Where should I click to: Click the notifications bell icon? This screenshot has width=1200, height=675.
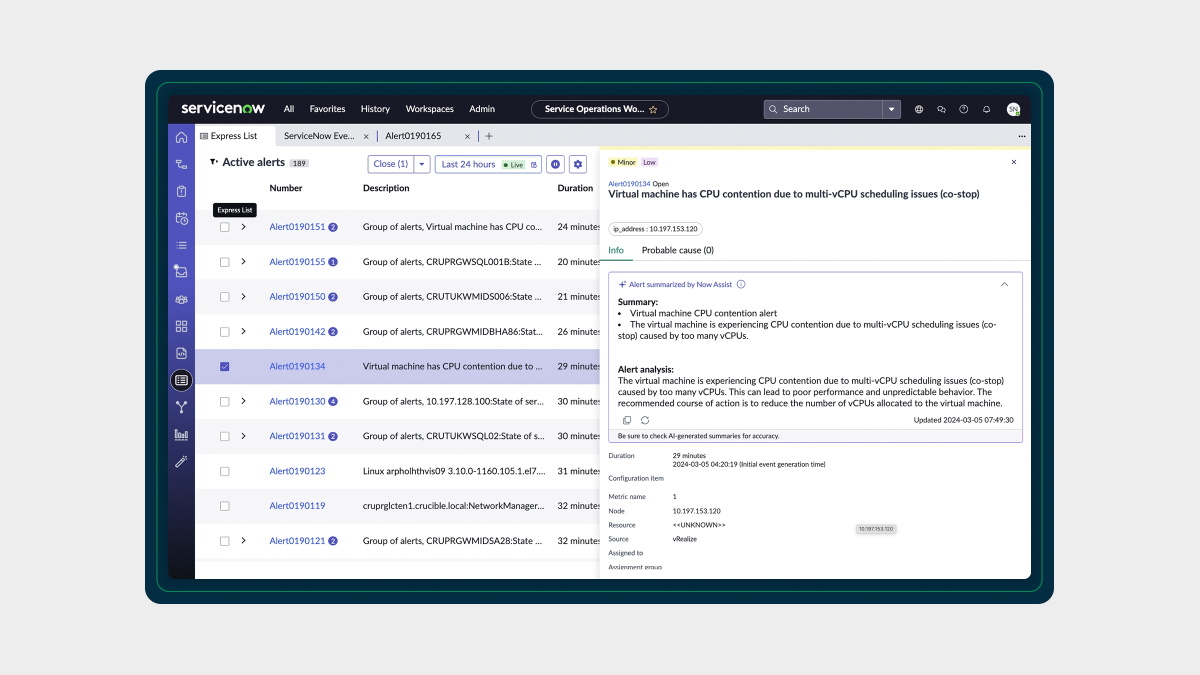986,109
